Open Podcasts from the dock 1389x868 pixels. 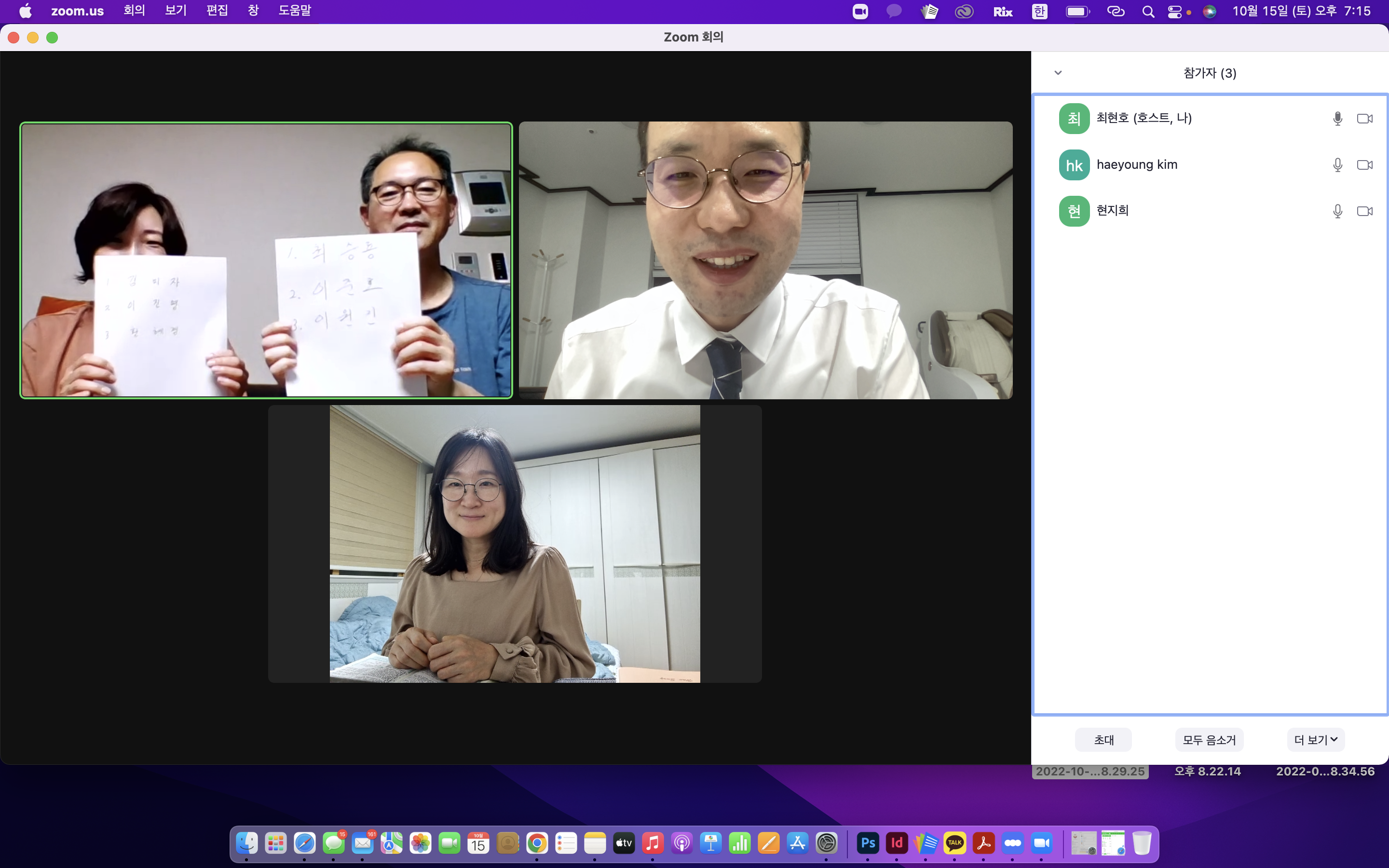[x=682, y=843]
